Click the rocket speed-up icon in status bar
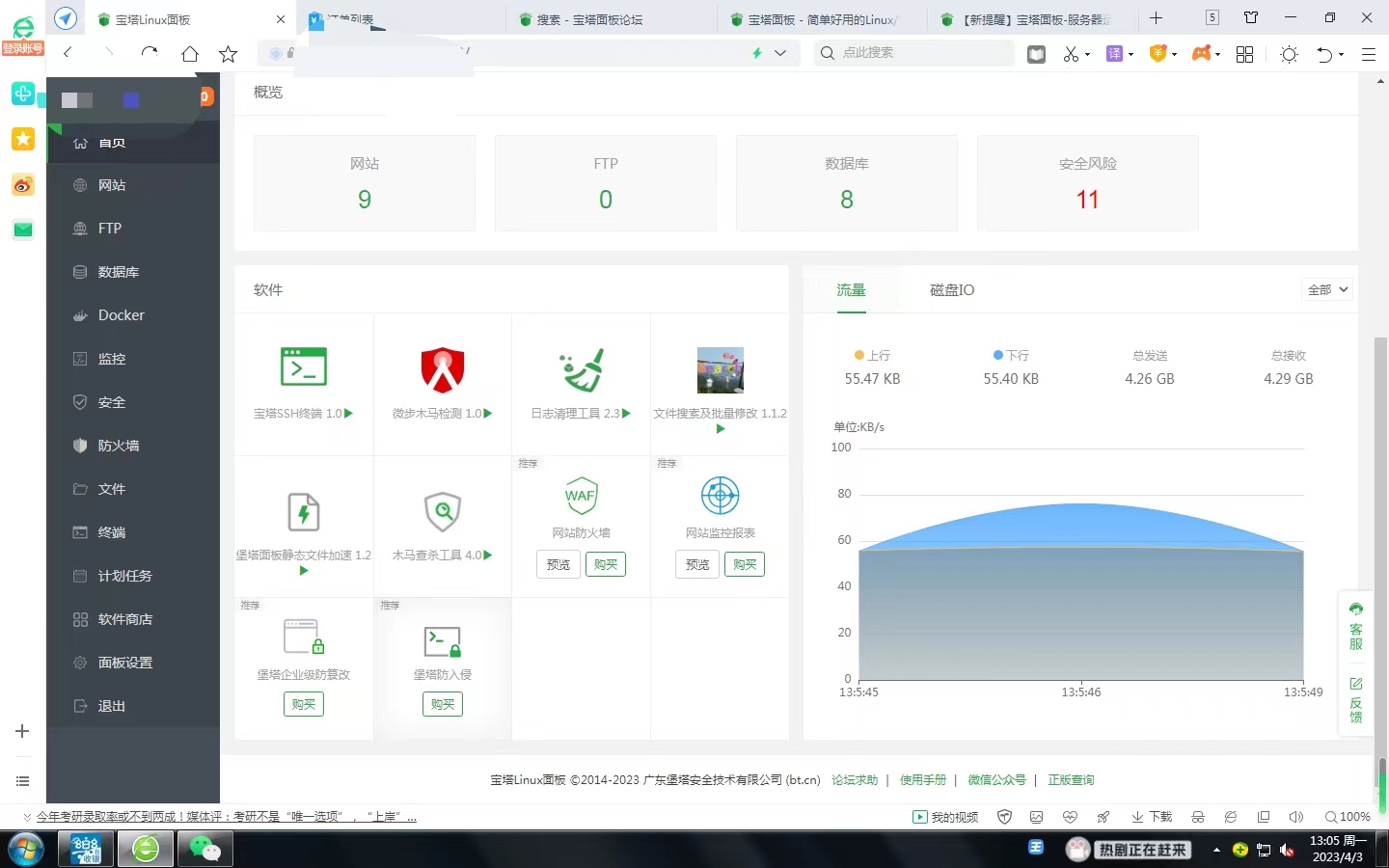1389x868 pixels. [1103, 817]
